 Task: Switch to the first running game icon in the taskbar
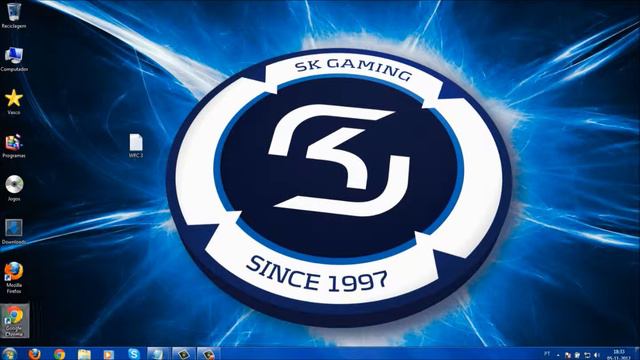tap(183, 354)
